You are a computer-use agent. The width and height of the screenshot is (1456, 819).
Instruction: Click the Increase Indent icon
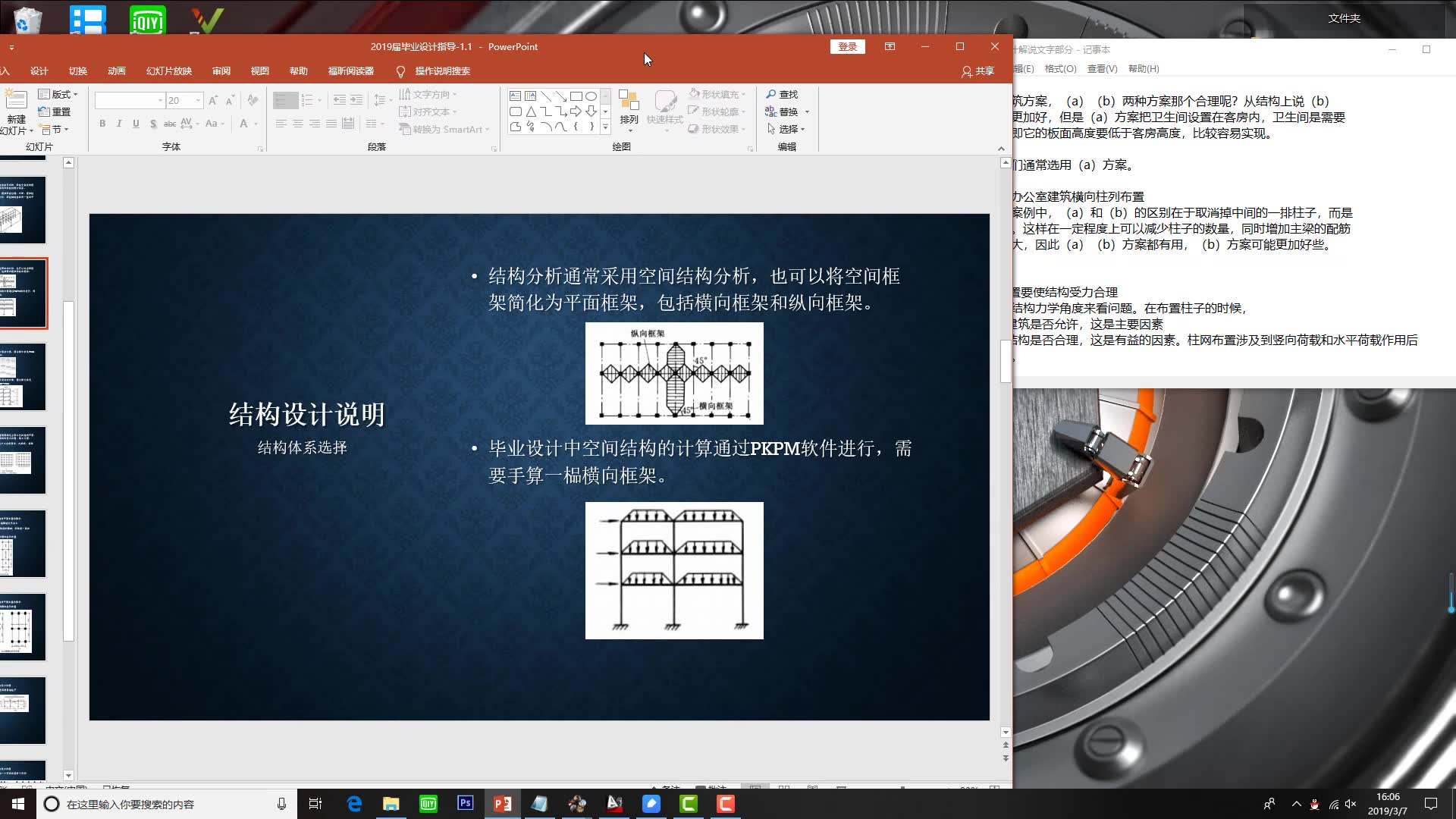tap(357, 100)
